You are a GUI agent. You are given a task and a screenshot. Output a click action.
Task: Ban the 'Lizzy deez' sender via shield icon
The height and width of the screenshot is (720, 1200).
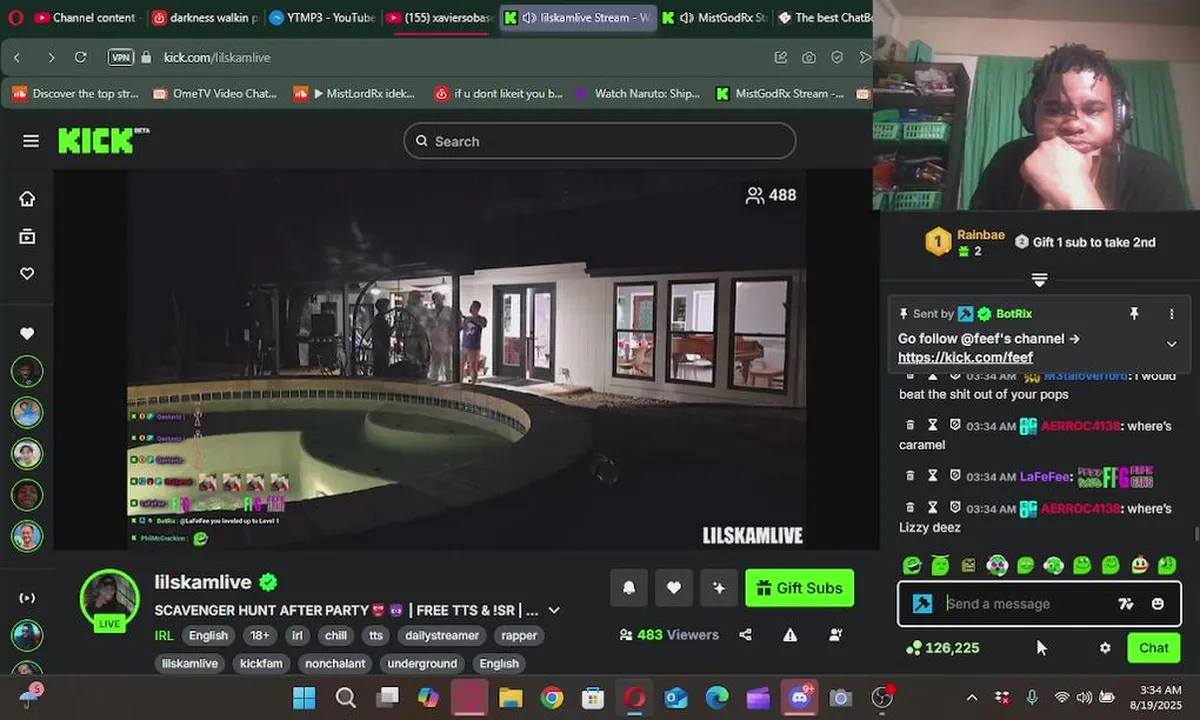tap(954, 509)
